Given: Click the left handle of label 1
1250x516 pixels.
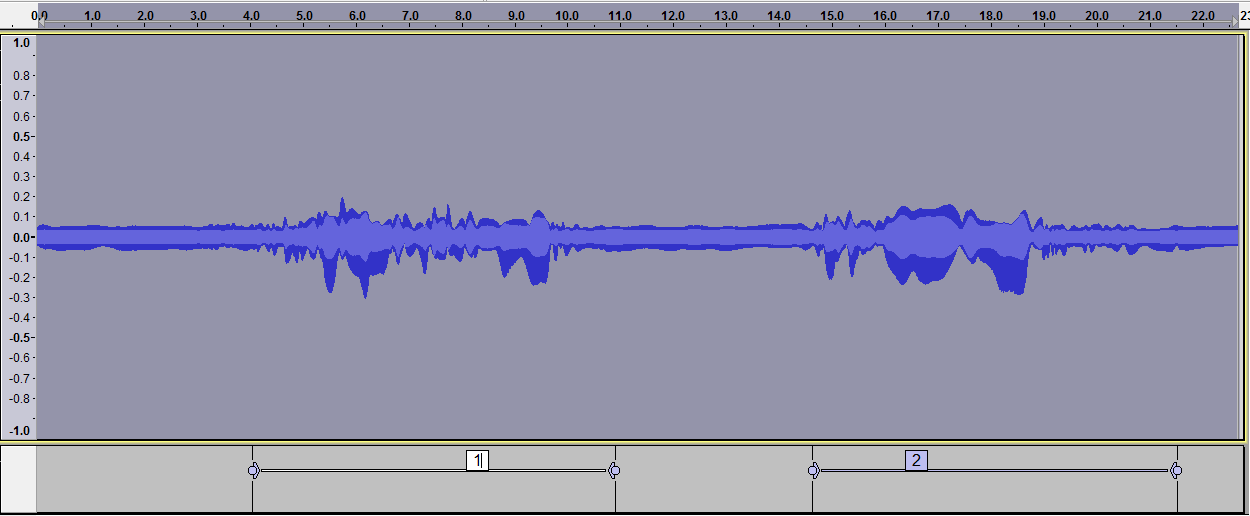Looking at the screenshot, I should click(x=254, y=470).
